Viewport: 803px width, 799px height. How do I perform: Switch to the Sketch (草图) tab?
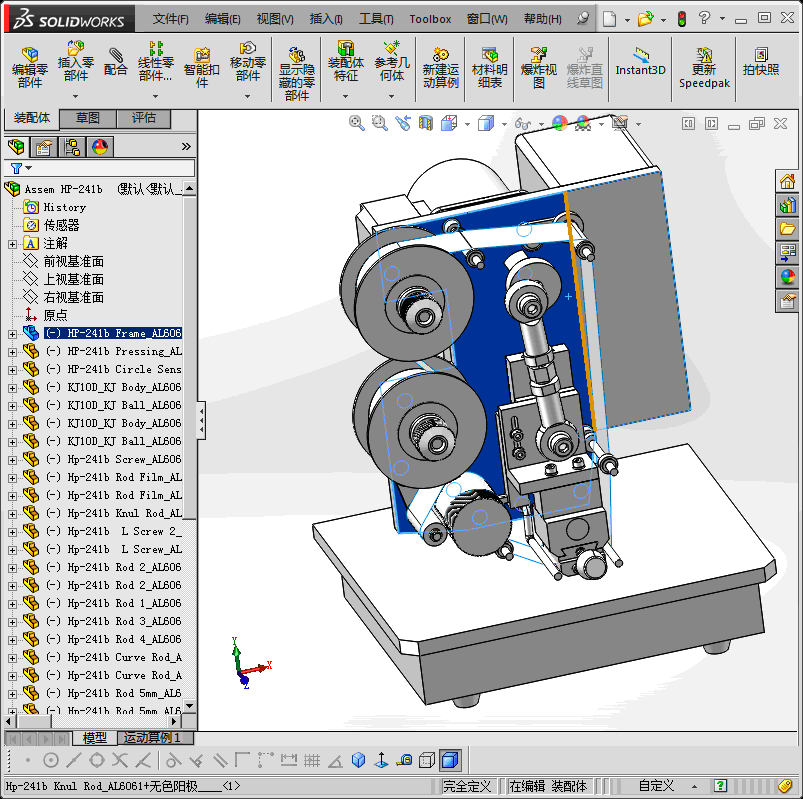88,118
